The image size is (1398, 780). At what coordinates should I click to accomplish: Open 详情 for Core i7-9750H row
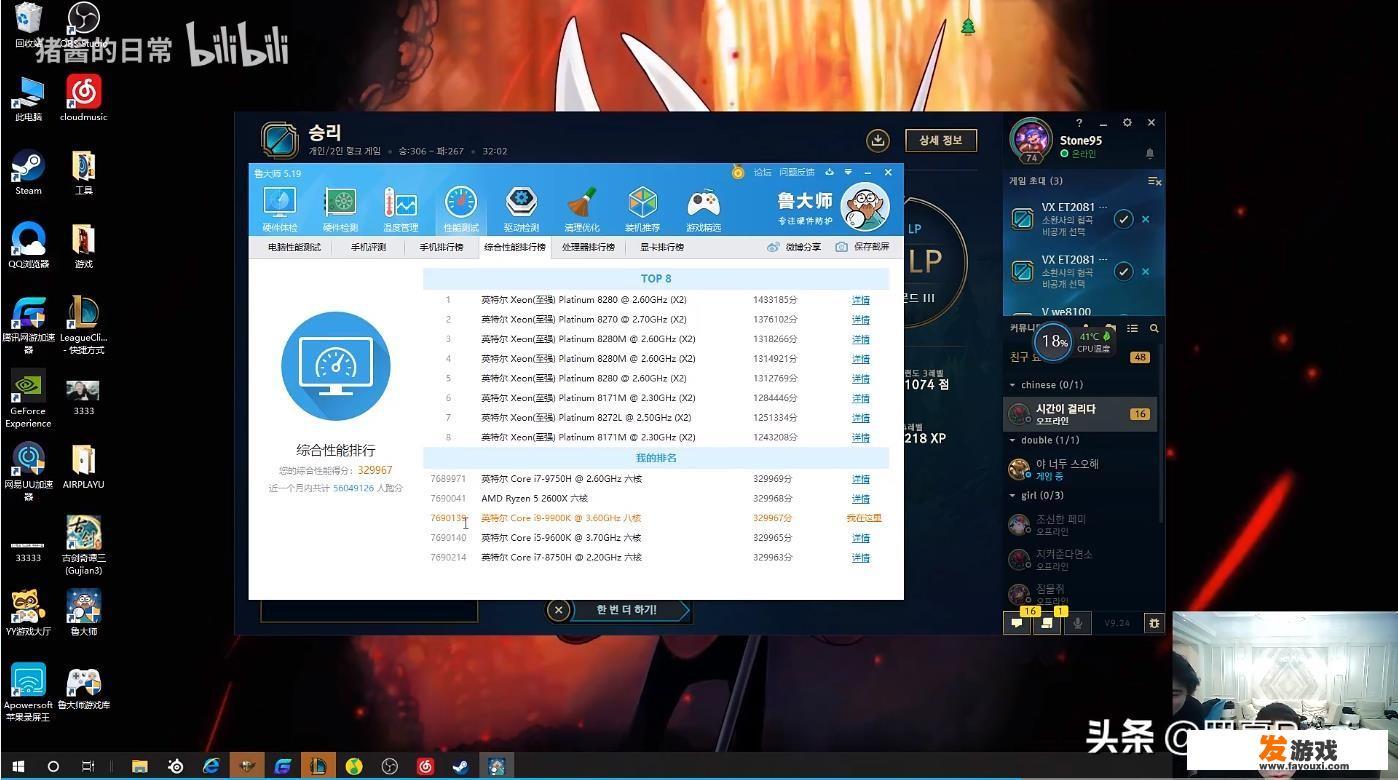point(860,479)
